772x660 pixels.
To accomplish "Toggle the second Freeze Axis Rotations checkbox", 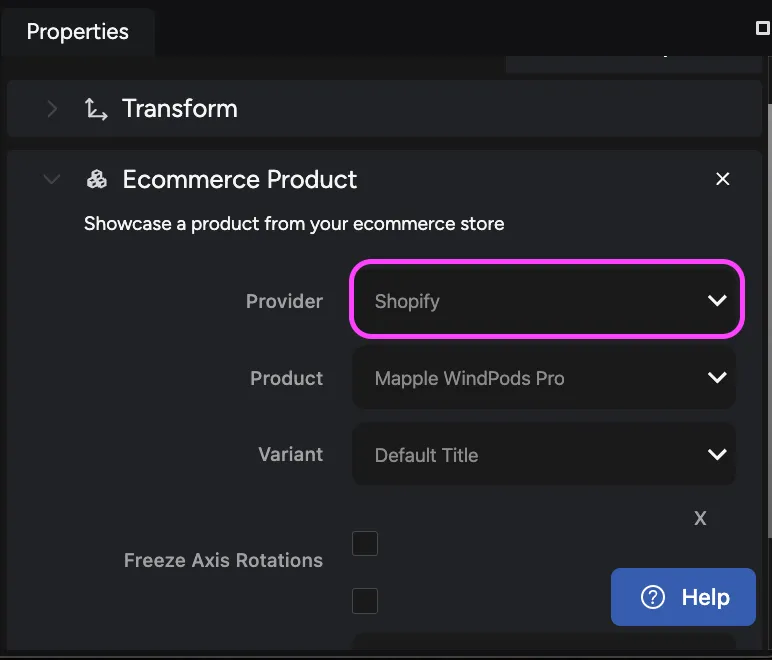I will coord(365,601).
